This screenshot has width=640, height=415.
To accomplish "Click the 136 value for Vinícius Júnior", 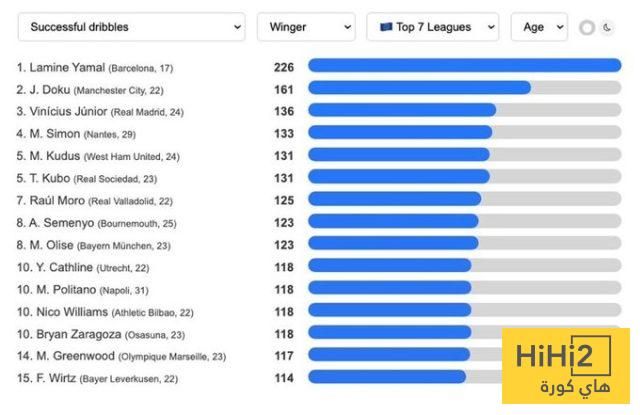I will [284, 111].
